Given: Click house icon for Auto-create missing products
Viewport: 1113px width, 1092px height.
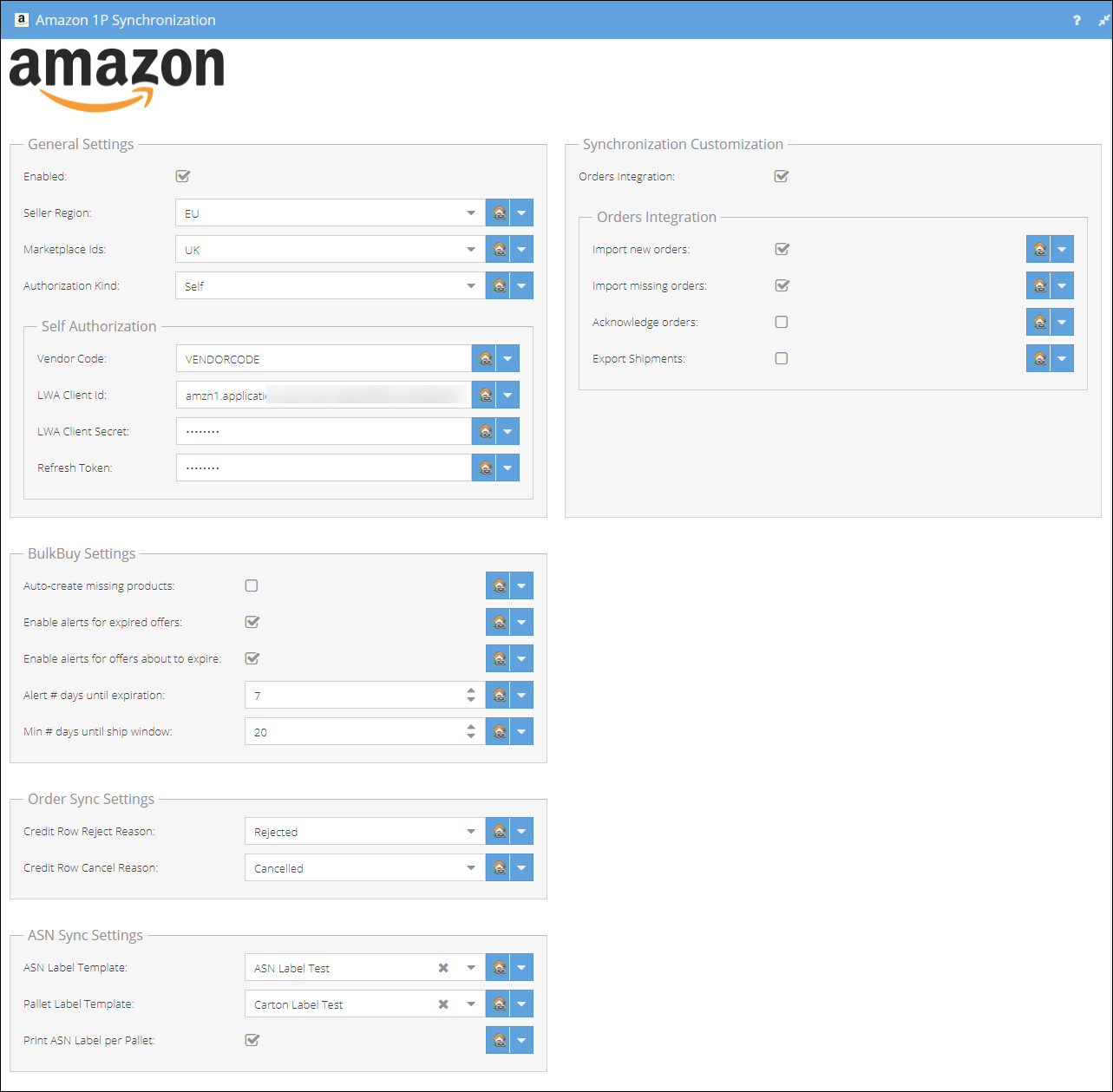Looking at the screenshot, I should click(x=499, y=585).
